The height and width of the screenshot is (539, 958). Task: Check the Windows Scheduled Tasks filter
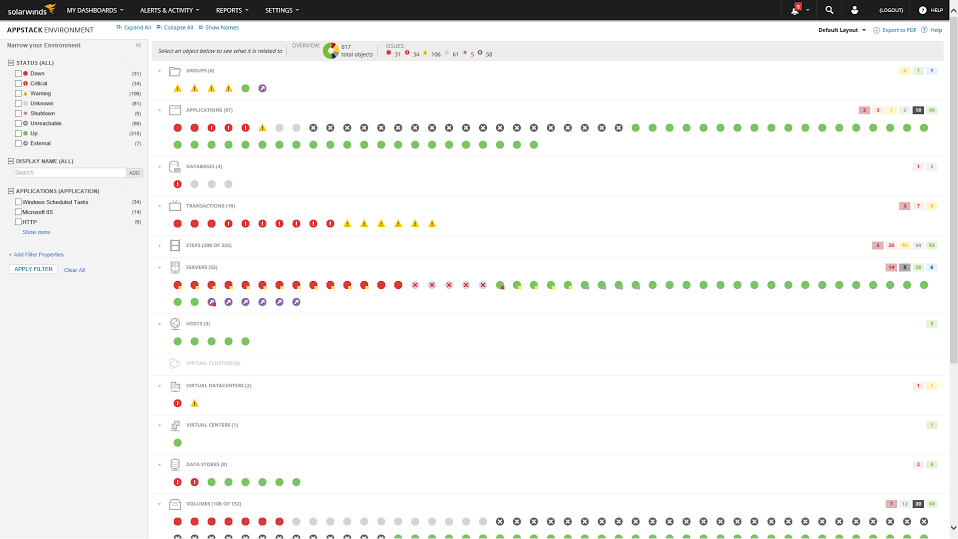18,202
